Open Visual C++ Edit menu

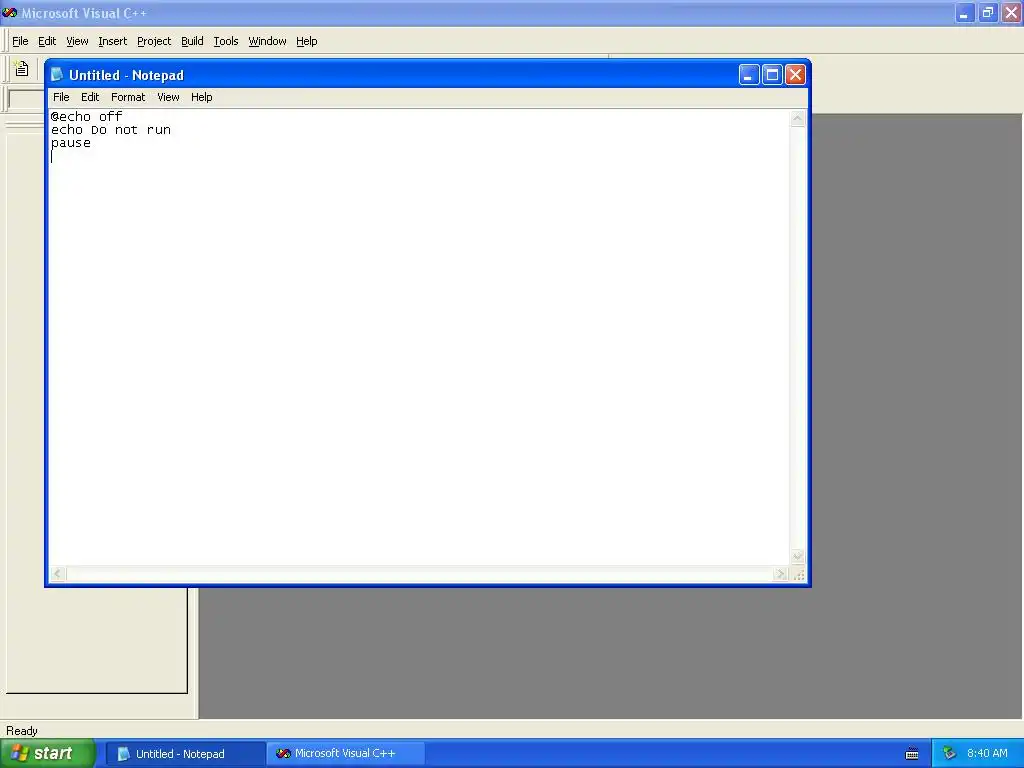(x=47, y=41)
